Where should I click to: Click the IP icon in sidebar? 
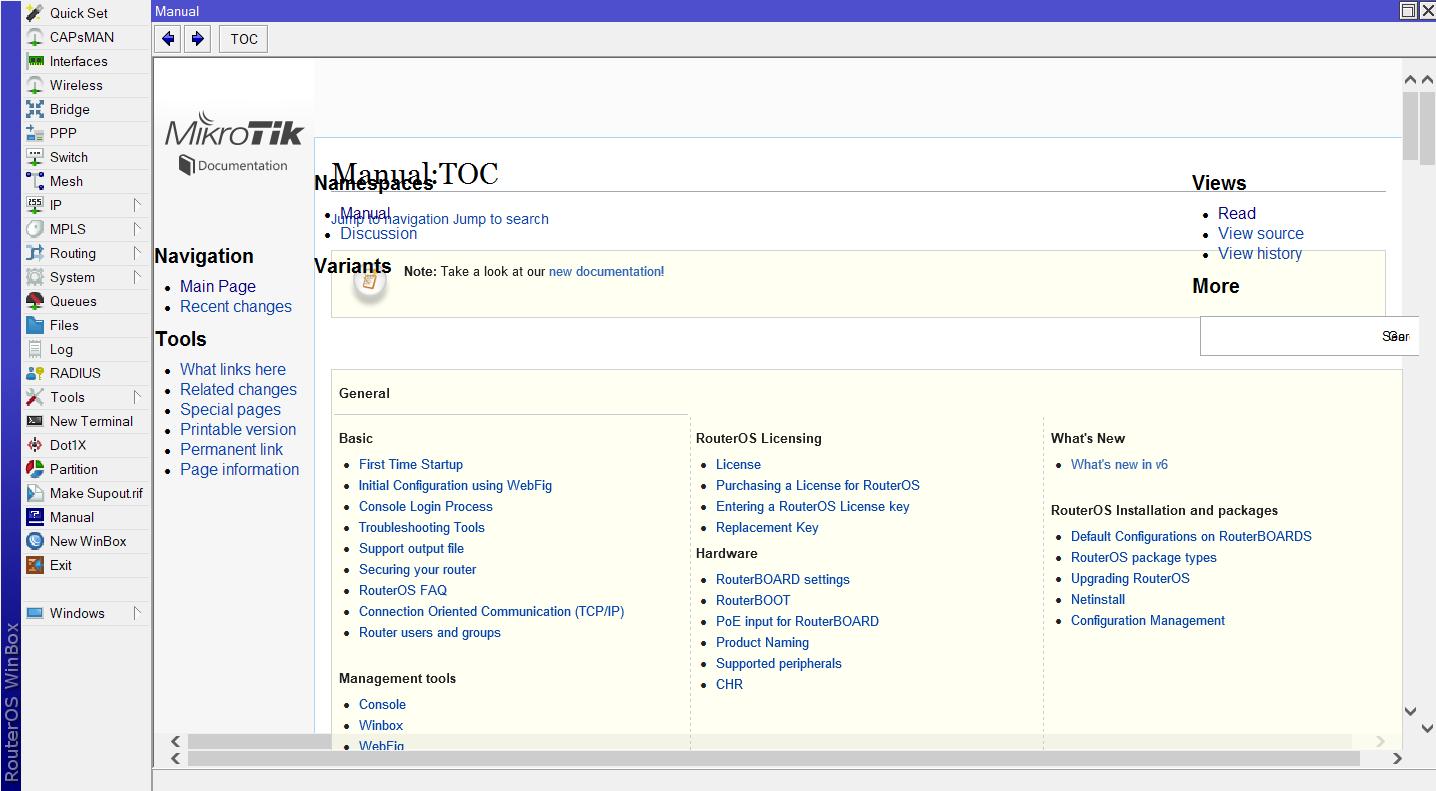tap(35, 205)
